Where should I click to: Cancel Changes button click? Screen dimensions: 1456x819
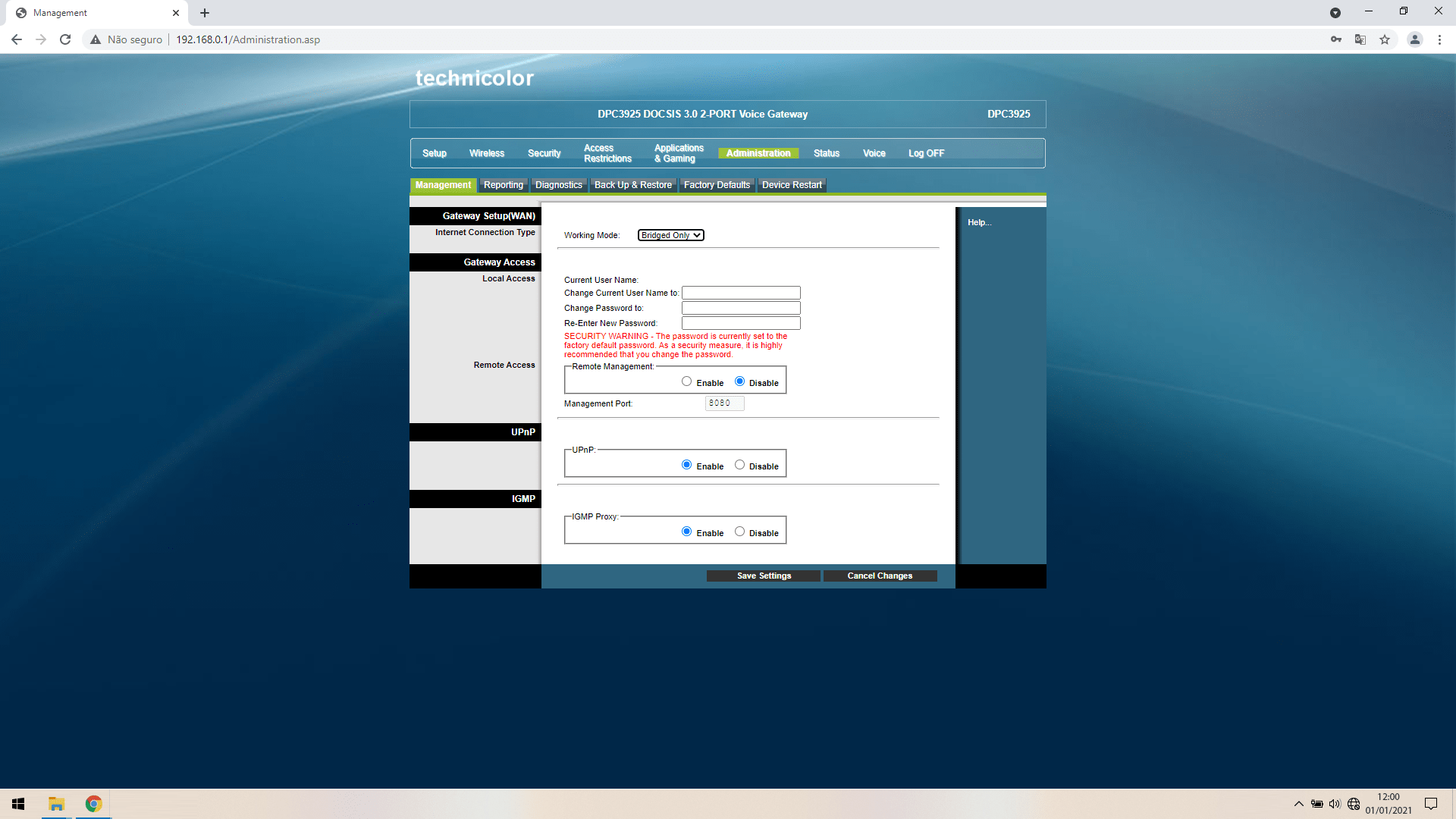pyautogui.click(x=879, y=575)
